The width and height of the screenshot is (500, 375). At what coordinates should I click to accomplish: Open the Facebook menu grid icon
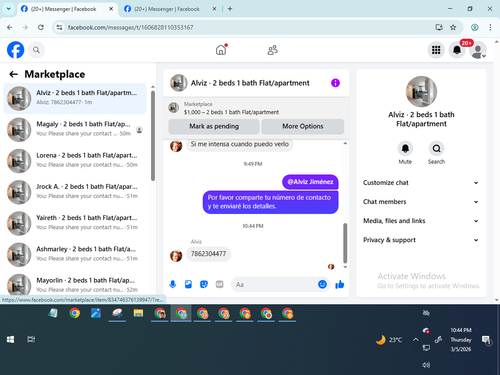[x=436, y=50]
